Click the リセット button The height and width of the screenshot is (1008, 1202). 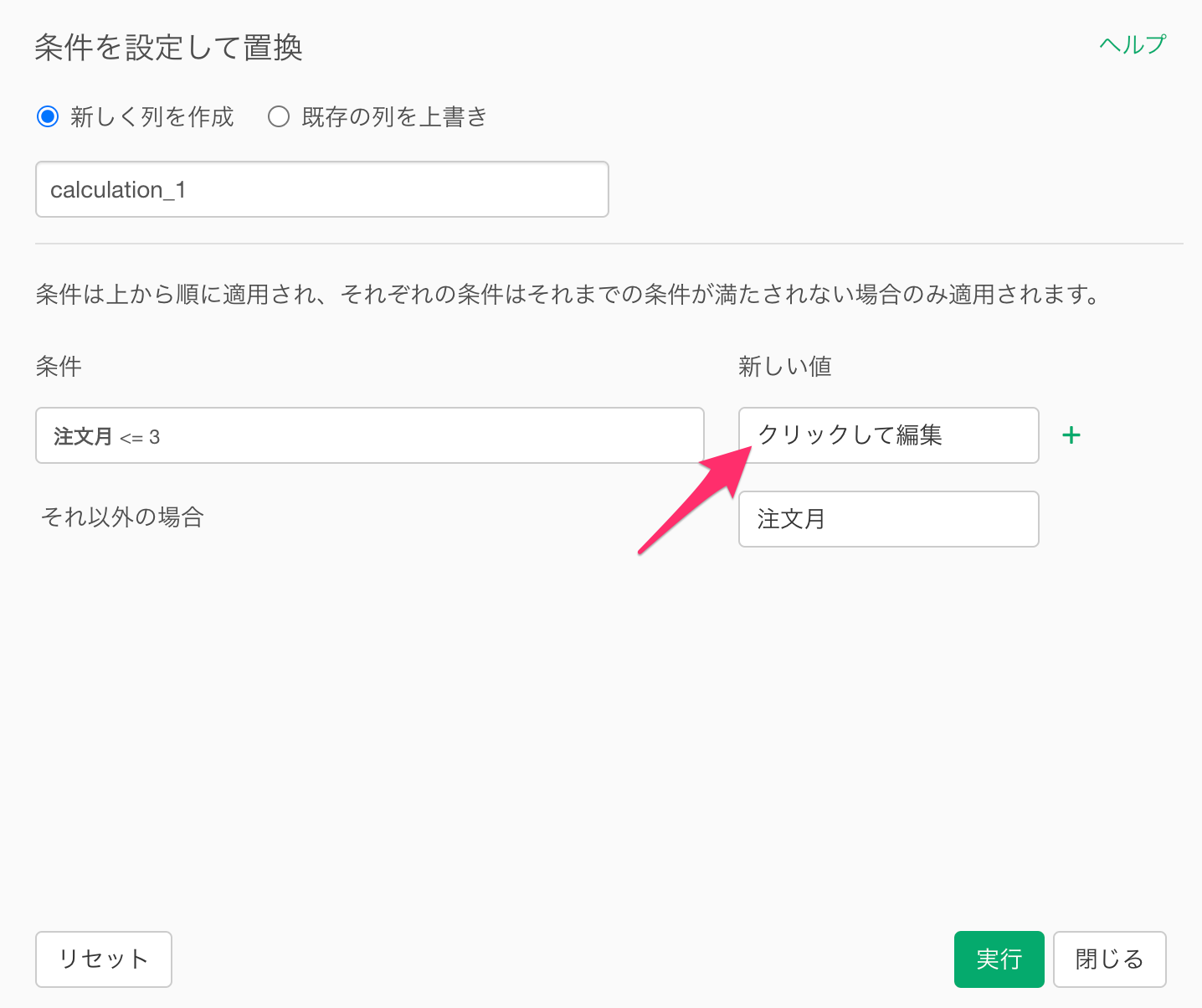click(x=104, y=959)
